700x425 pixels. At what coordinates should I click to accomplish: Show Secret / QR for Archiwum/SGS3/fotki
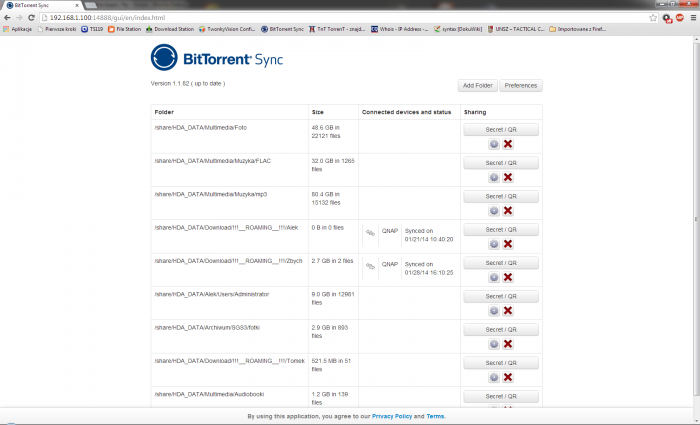[x=501, y=329]
